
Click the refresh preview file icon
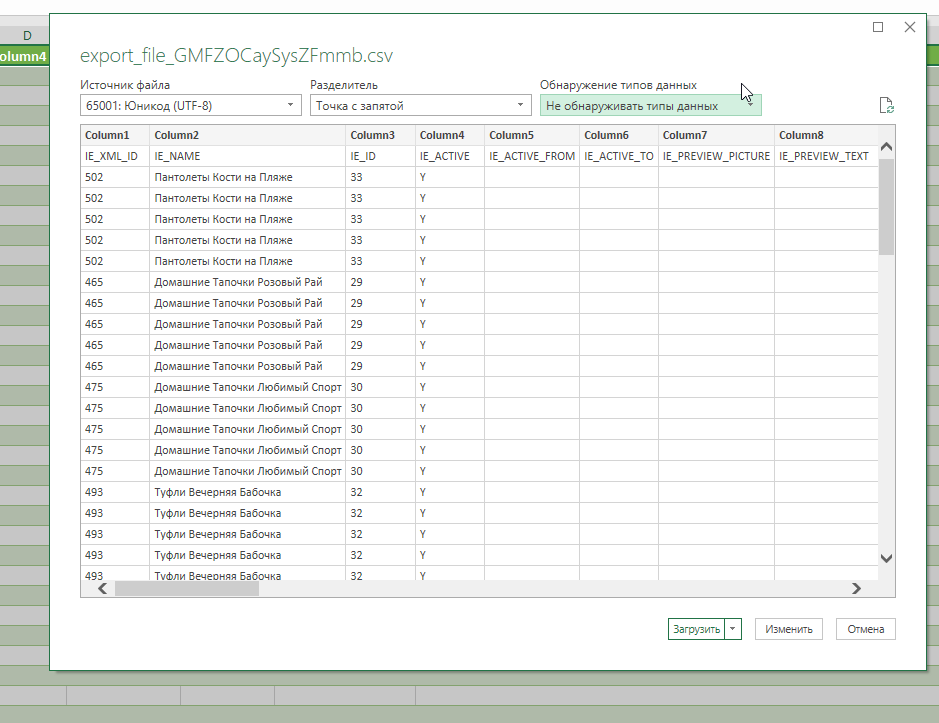pyautogui.click(x=886, y=105)
